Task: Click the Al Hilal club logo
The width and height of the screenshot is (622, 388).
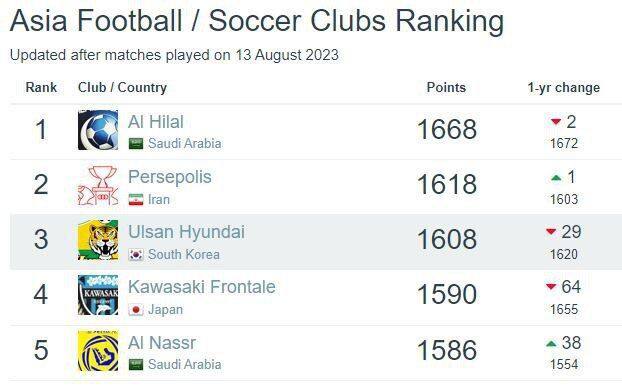Action: tap(98, 130)
